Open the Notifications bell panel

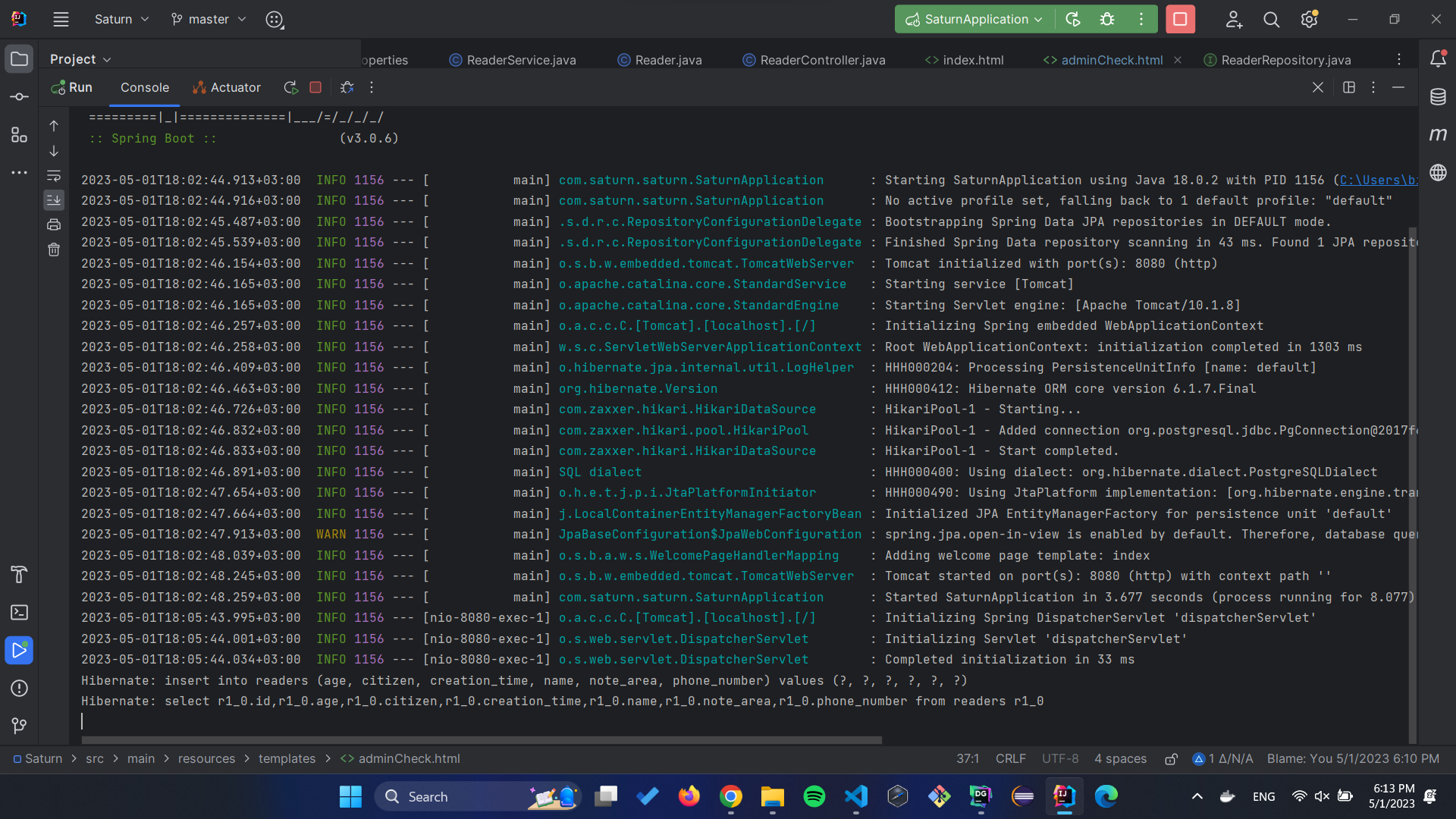[1439, 58]
